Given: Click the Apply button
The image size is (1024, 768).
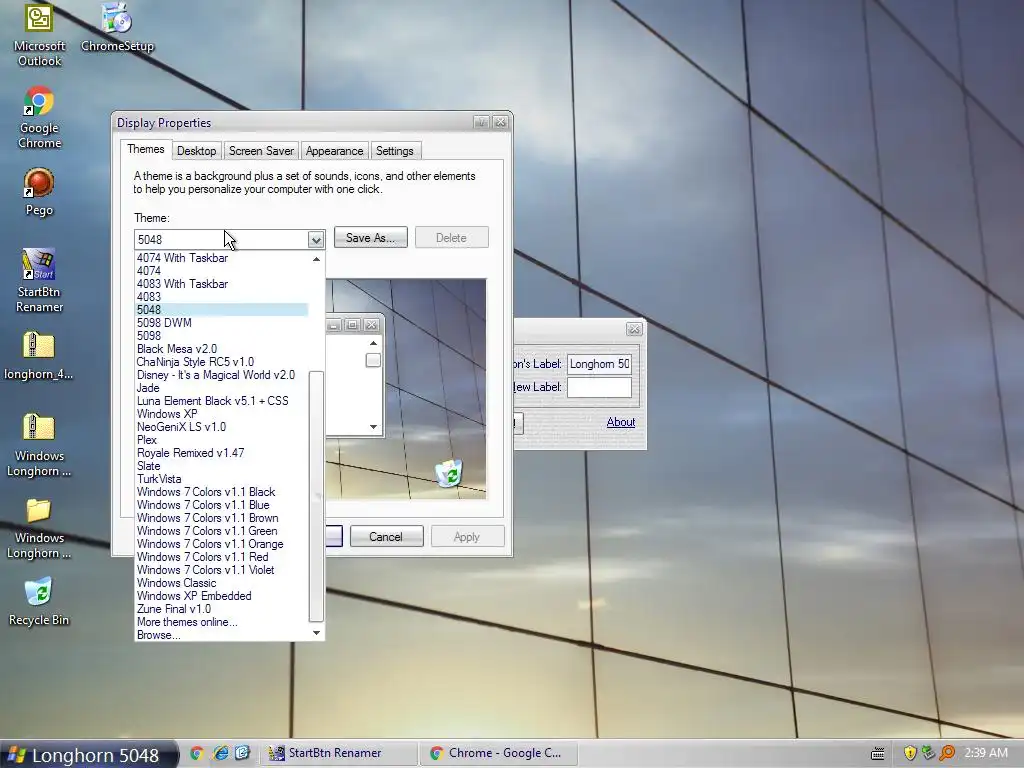Looking at the screenshot, I should pos(467,537).
